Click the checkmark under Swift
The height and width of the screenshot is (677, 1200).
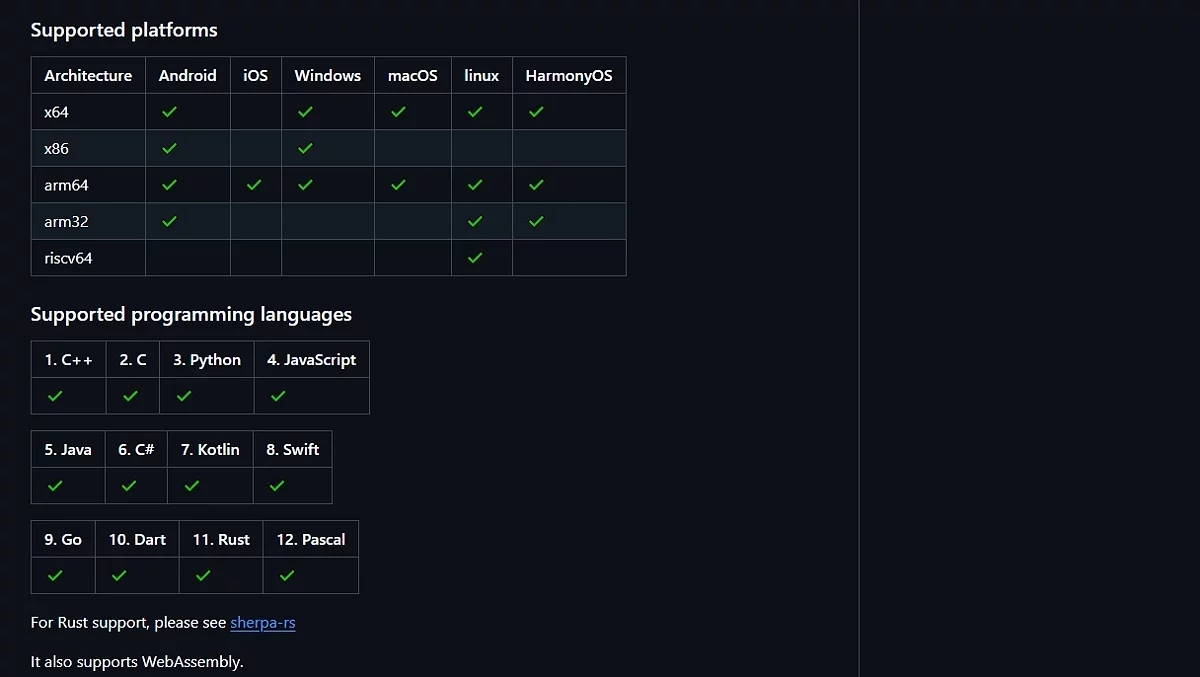[x=277, y=486]
